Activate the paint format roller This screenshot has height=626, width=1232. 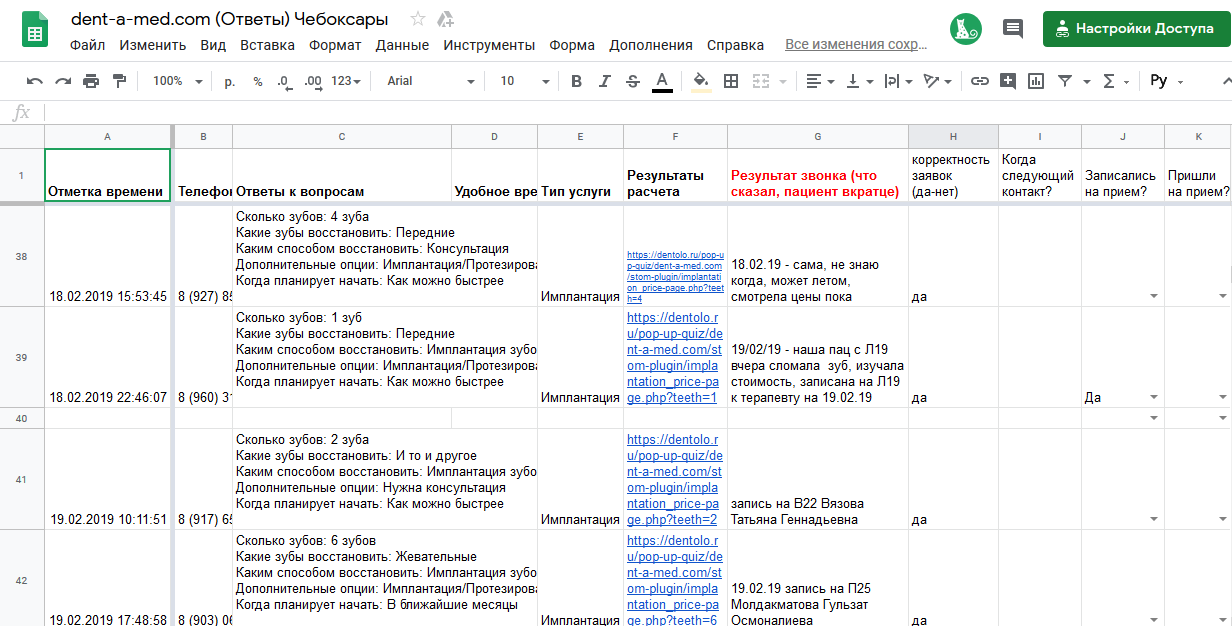(120, 81)
